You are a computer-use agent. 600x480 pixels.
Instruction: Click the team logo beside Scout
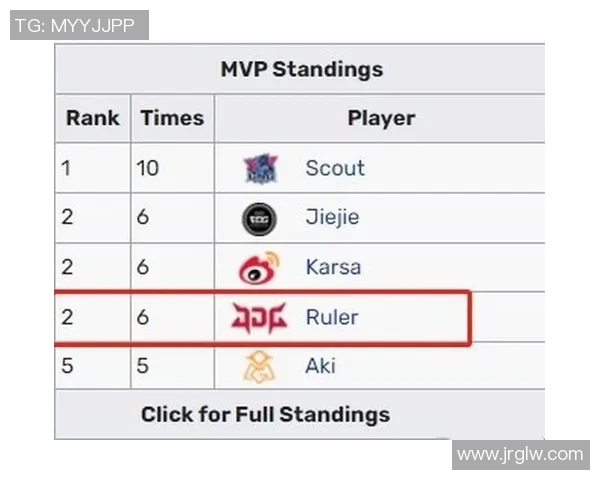(260, 168)
